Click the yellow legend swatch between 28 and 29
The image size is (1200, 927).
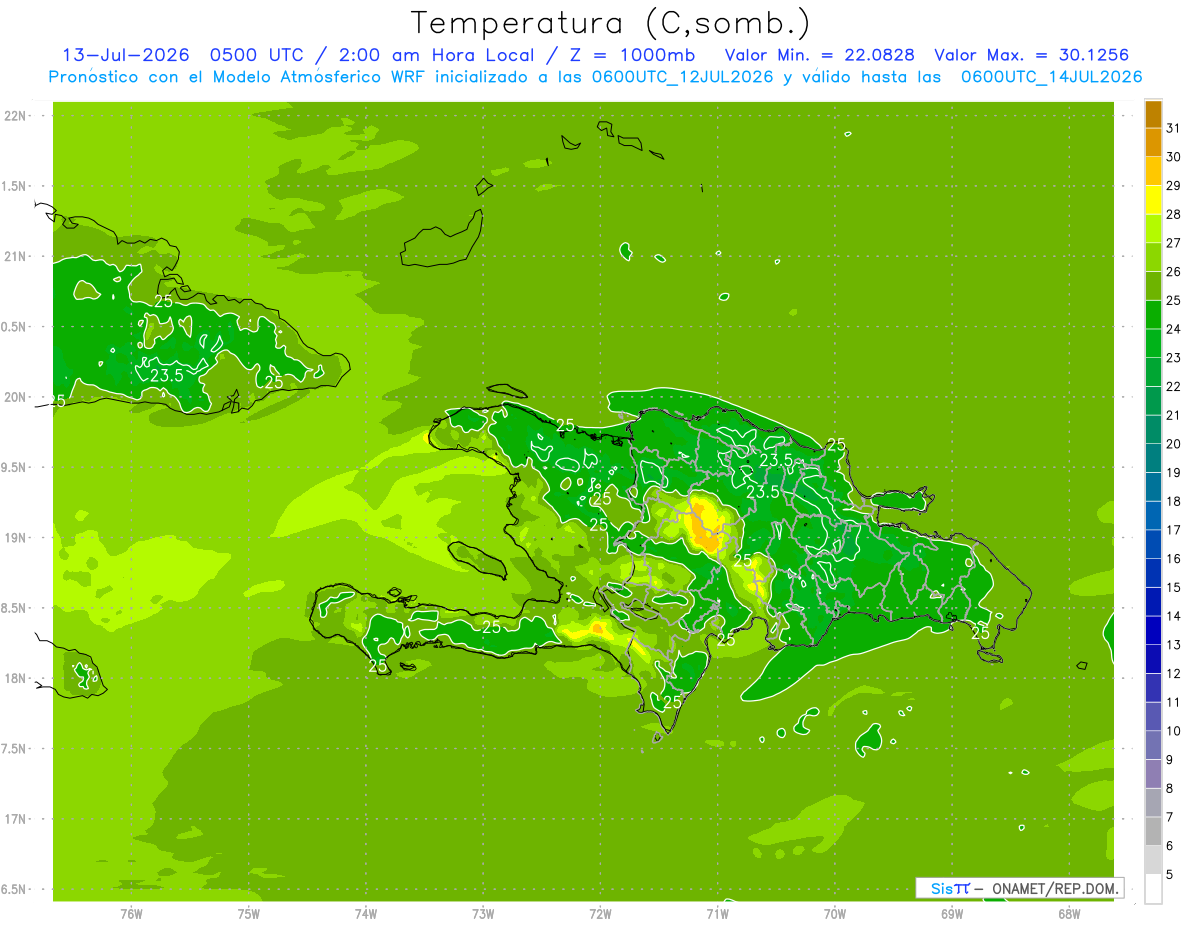point(1153,200)
